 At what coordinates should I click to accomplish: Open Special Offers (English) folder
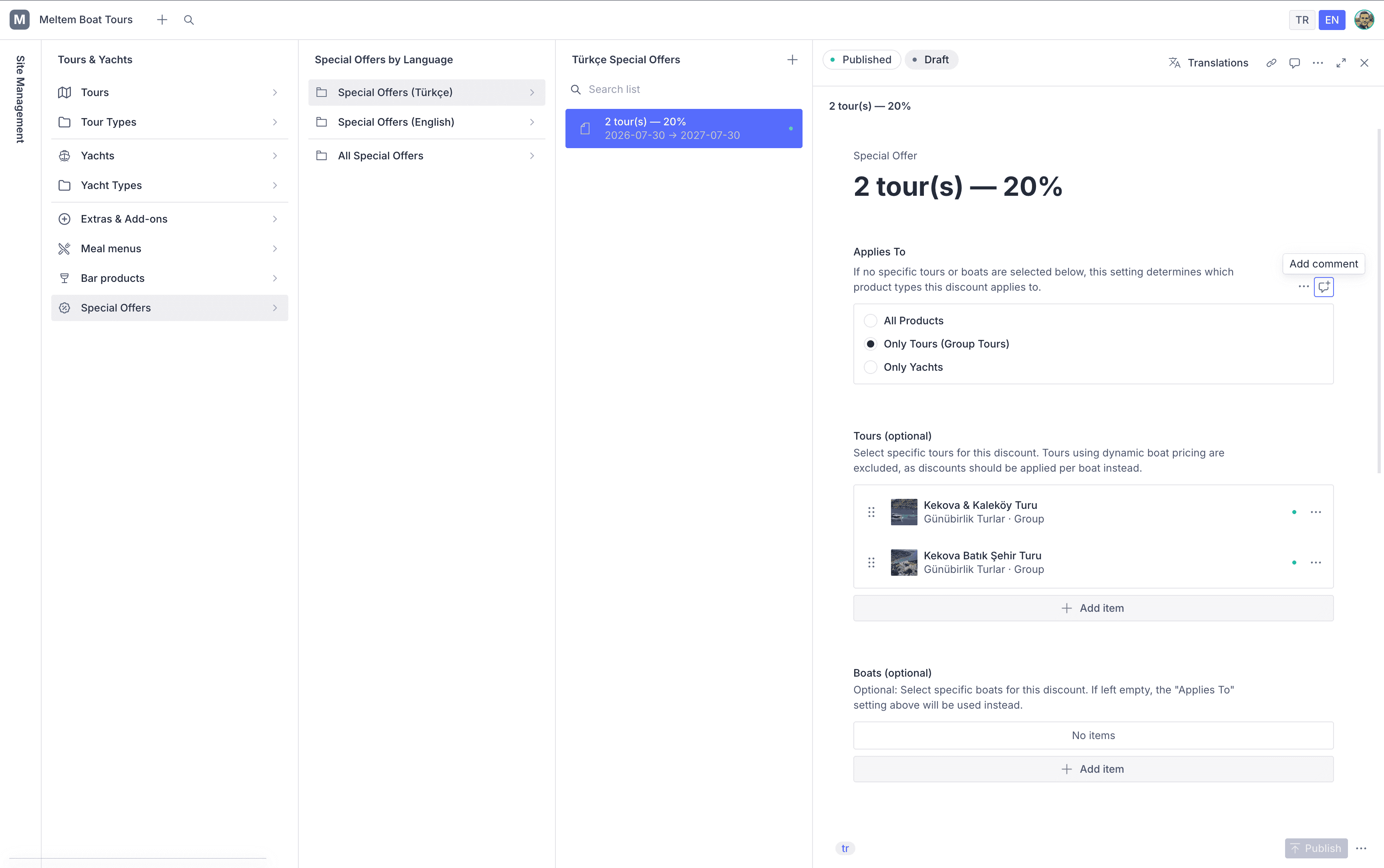click(426, 122)
